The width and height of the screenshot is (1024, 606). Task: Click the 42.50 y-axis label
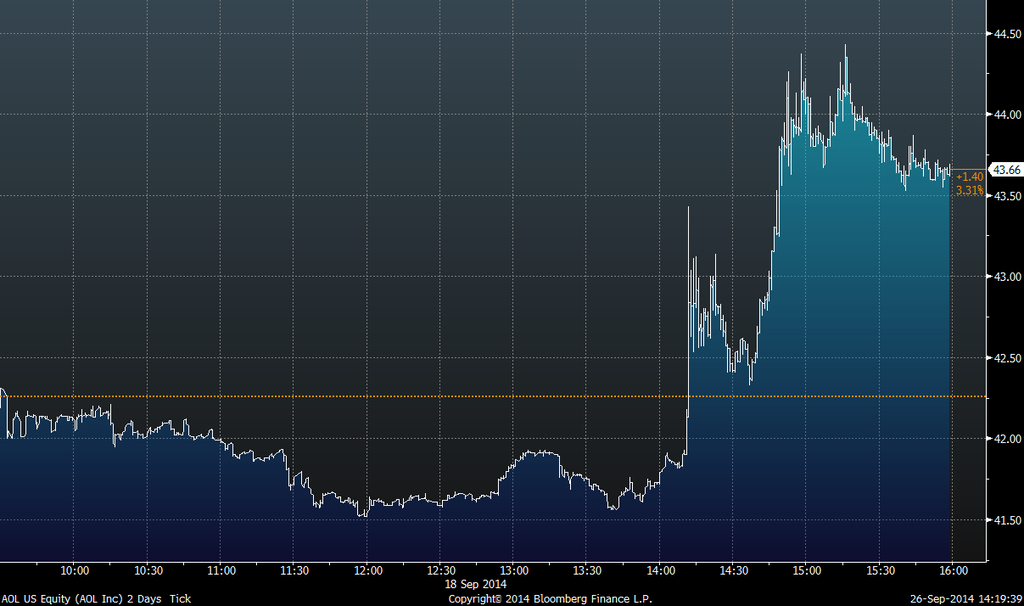pyautogui.click(x=1007, y=358)
